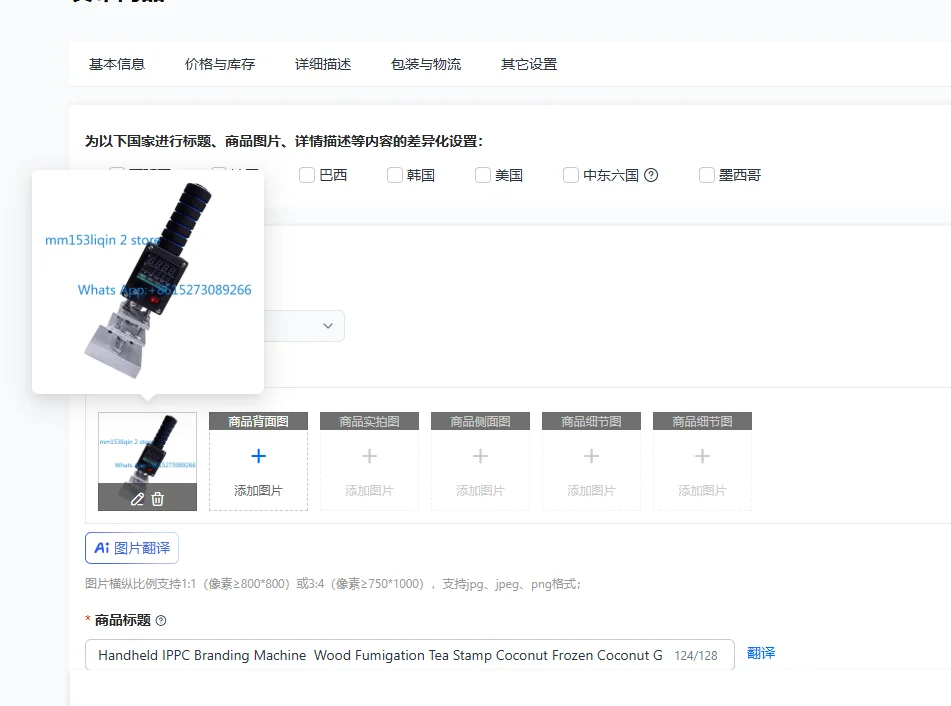Delete the uploaded image via trash icon
Viewport: 951px width, 706px height.
click(158, 499)
